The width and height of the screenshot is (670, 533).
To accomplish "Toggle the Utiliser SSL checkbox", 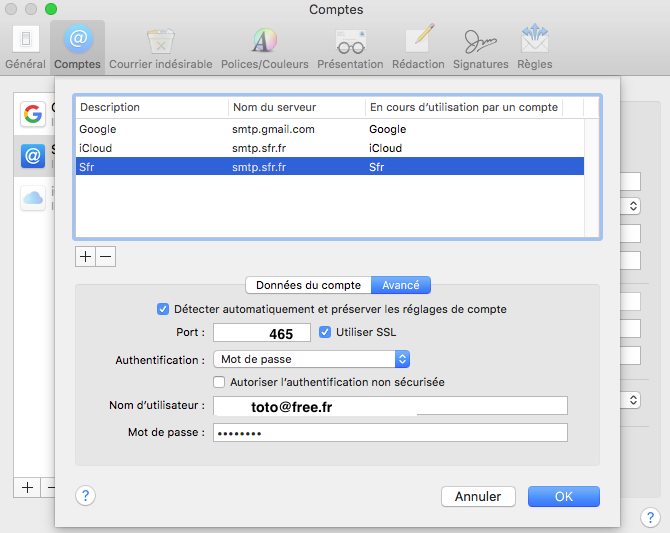I will [324, 332].
